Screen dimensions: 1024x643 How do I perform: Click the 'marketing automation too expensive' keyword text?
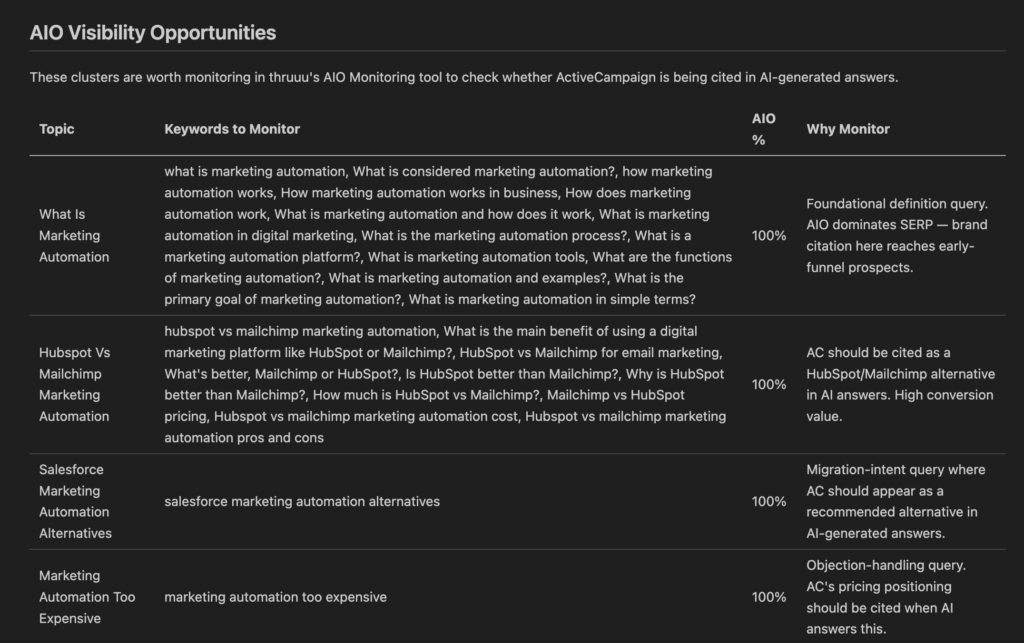click(x=275, y=597)
